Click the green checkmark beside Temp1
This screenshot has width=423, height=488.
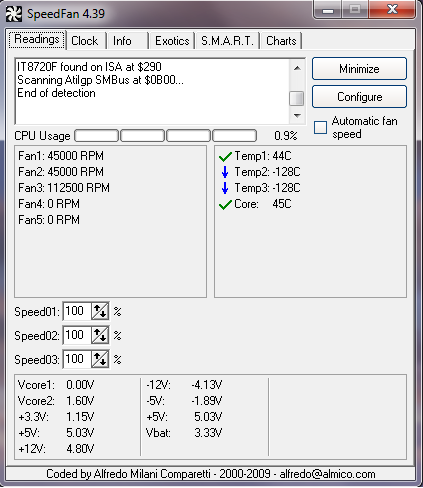225,156
